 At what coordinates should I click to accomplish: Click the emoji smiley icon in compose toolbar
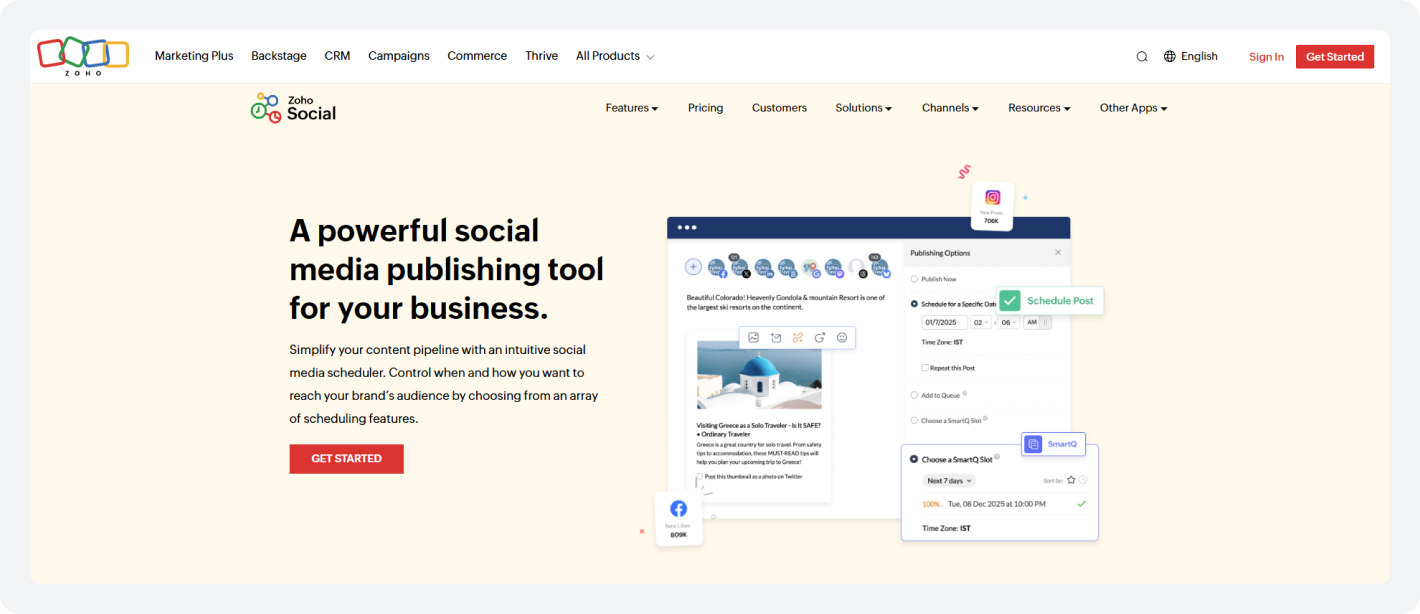coord(842,338)
